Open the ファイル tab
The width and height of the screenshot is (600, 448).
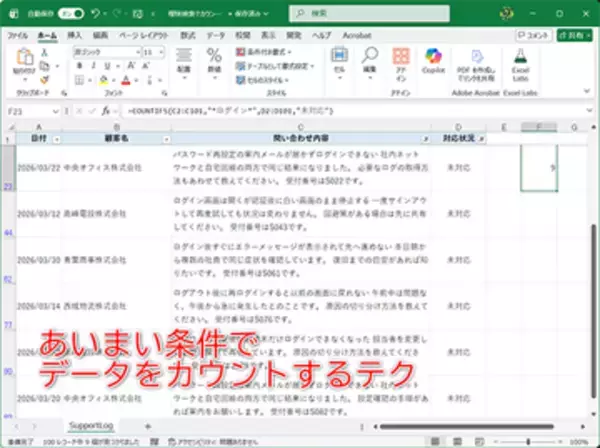click(x=18, y=36)
